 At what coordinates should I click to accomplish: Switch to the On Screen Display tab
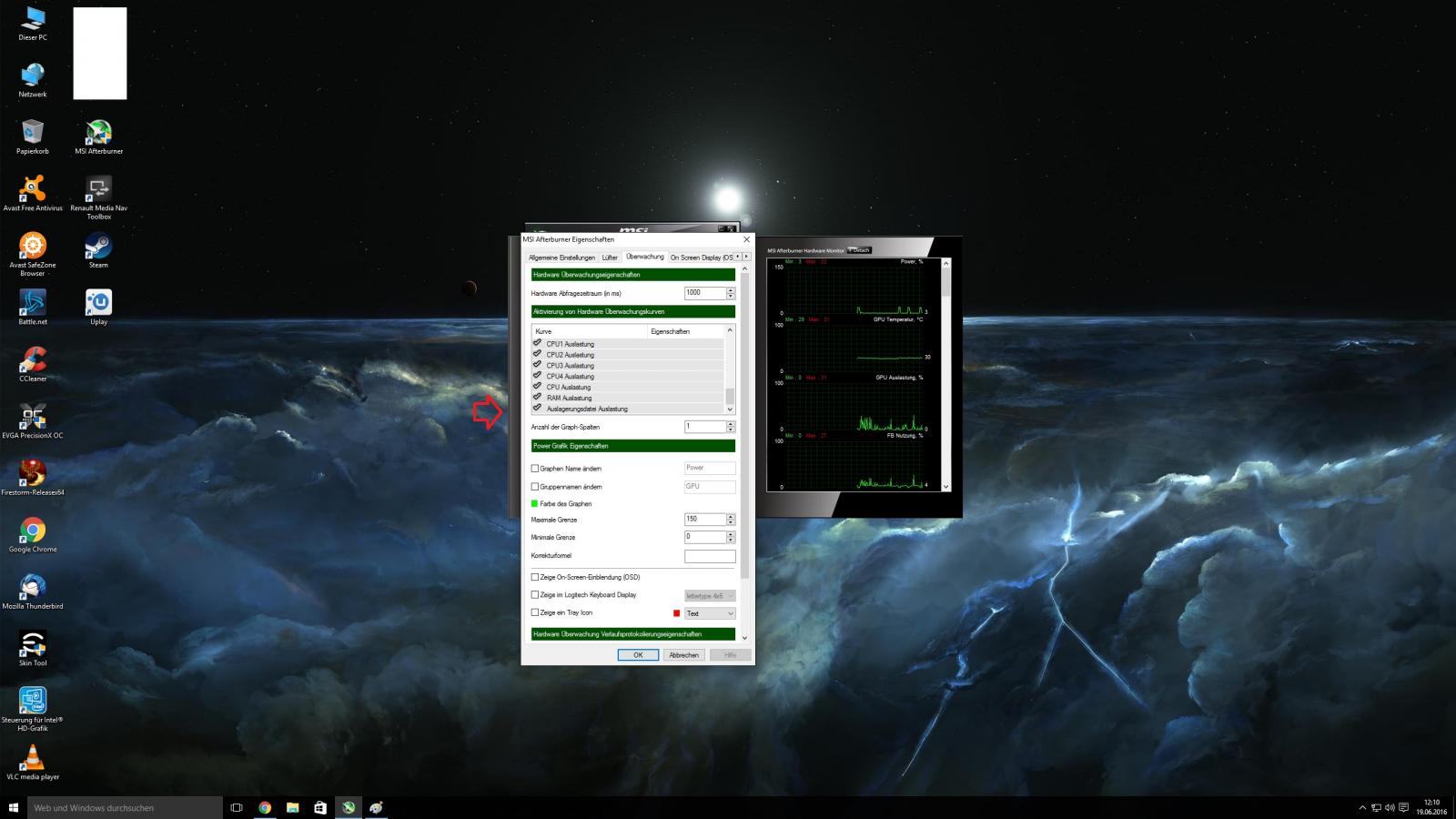click(701, 258)
